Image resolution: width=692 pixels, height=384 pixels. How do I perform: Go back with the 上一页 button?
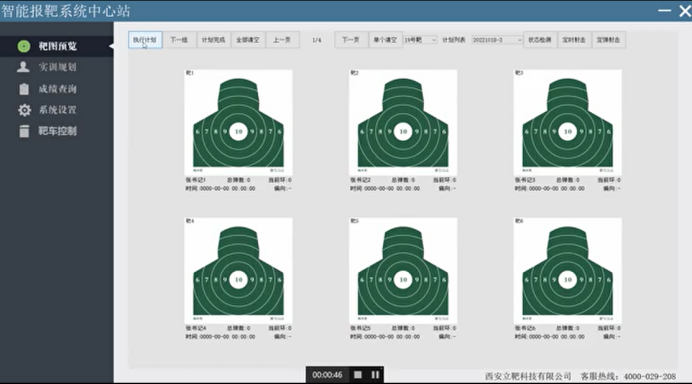(282, 40)
